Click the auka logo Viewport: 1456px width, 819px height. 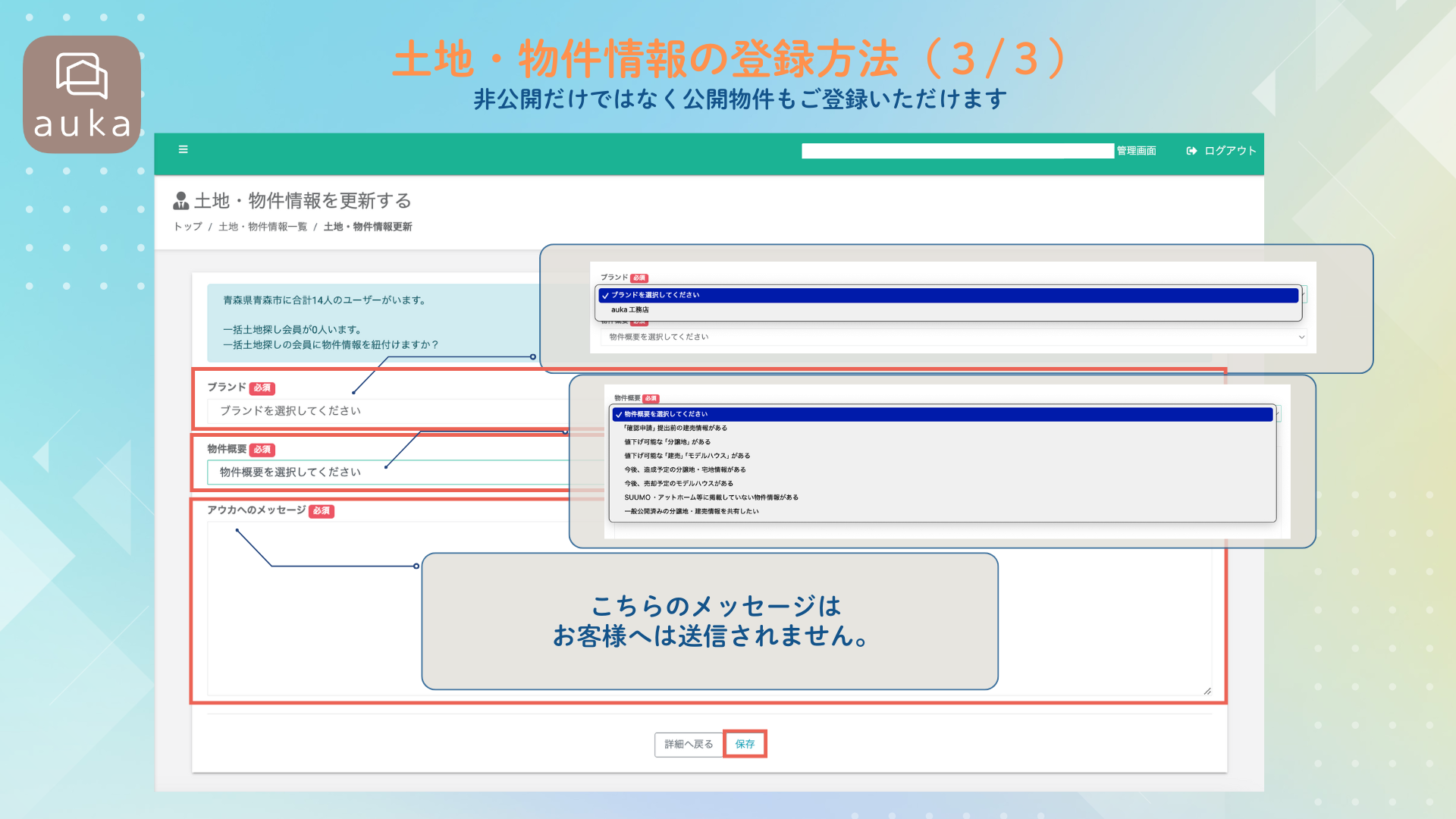(82, 95)
